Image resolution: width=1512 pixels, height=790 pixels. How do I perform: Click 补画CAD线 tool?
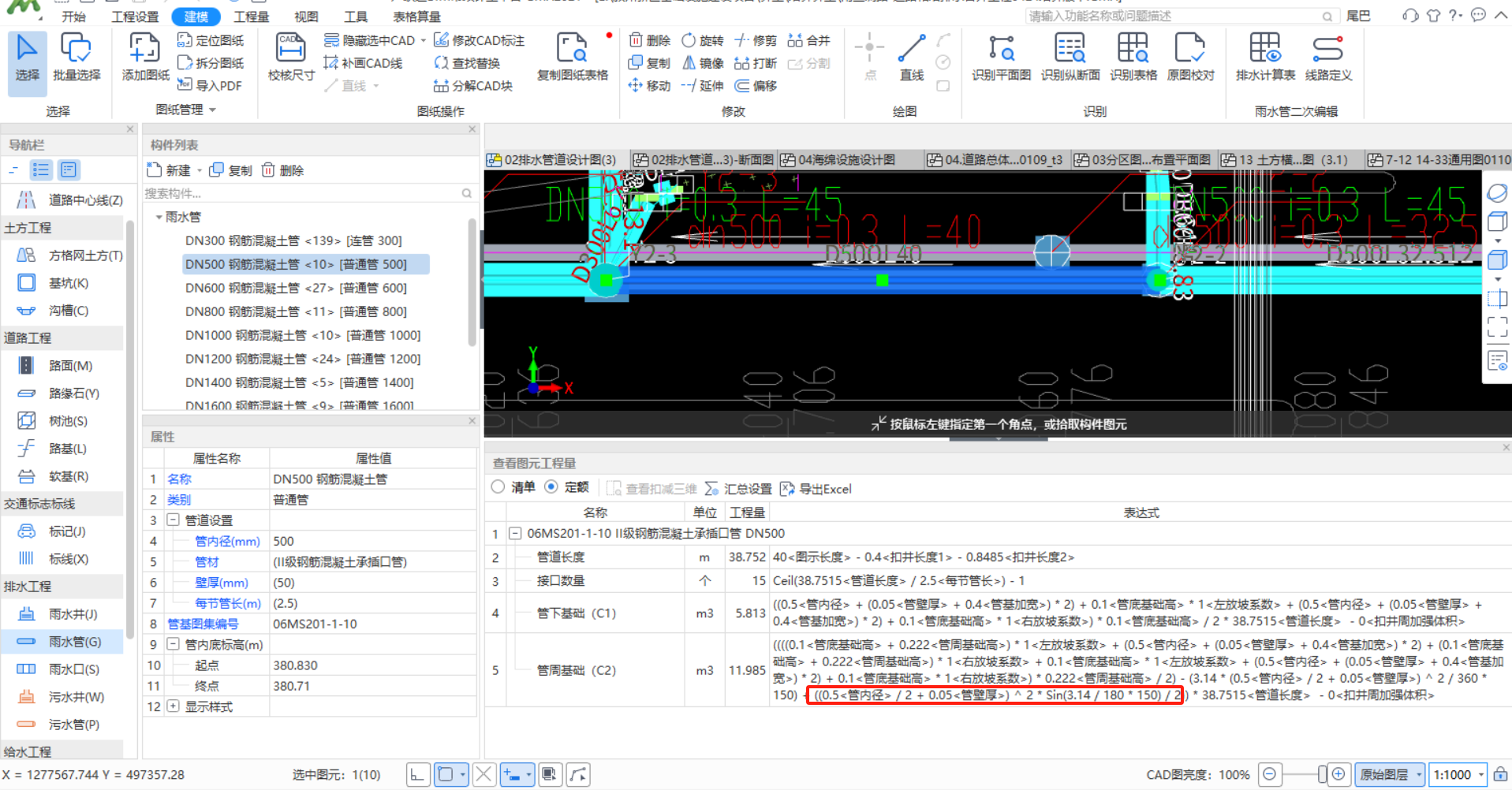tap(364, 63)
